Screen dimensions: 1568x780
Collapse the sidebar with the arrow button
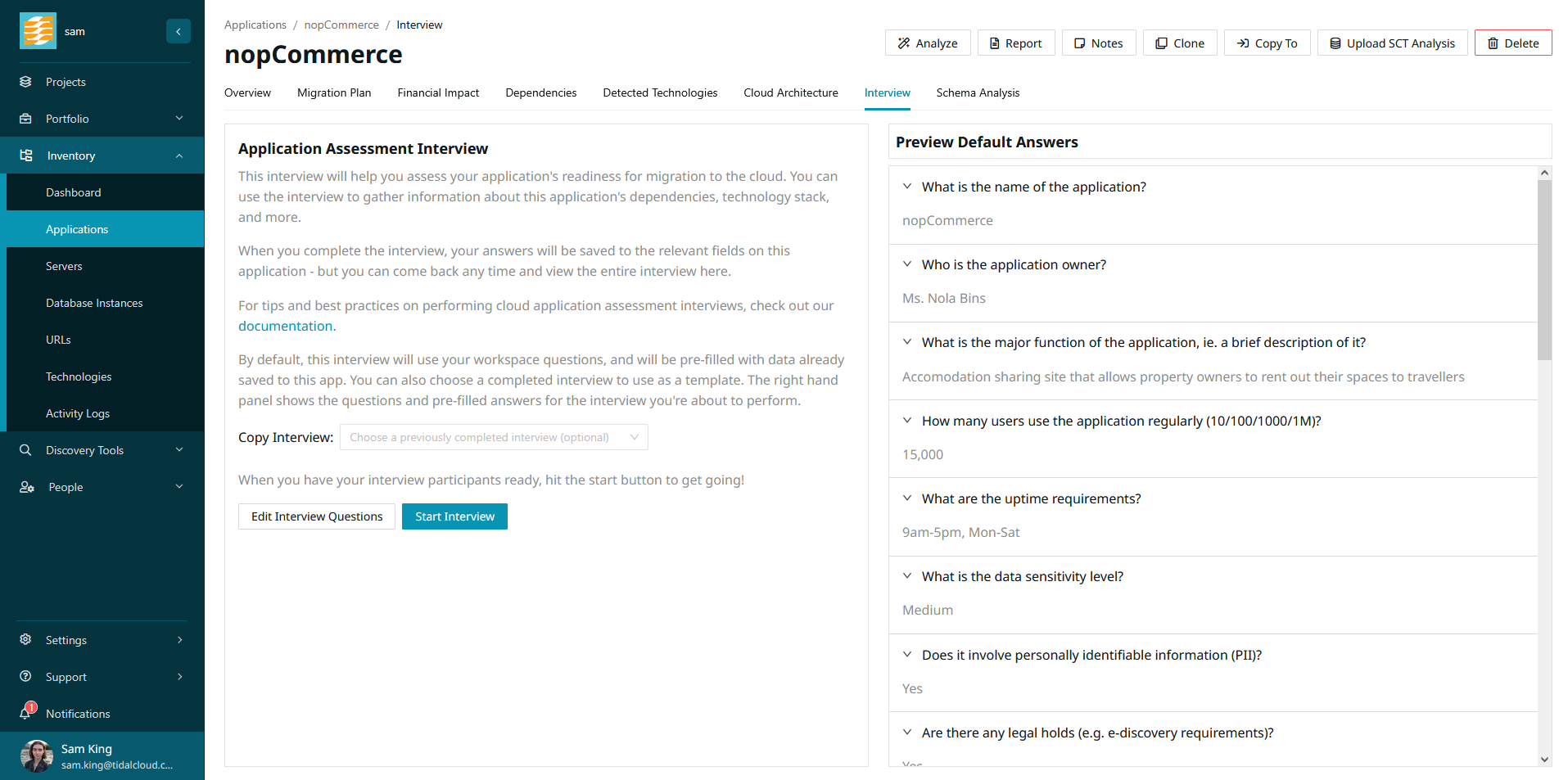(178, 31)
